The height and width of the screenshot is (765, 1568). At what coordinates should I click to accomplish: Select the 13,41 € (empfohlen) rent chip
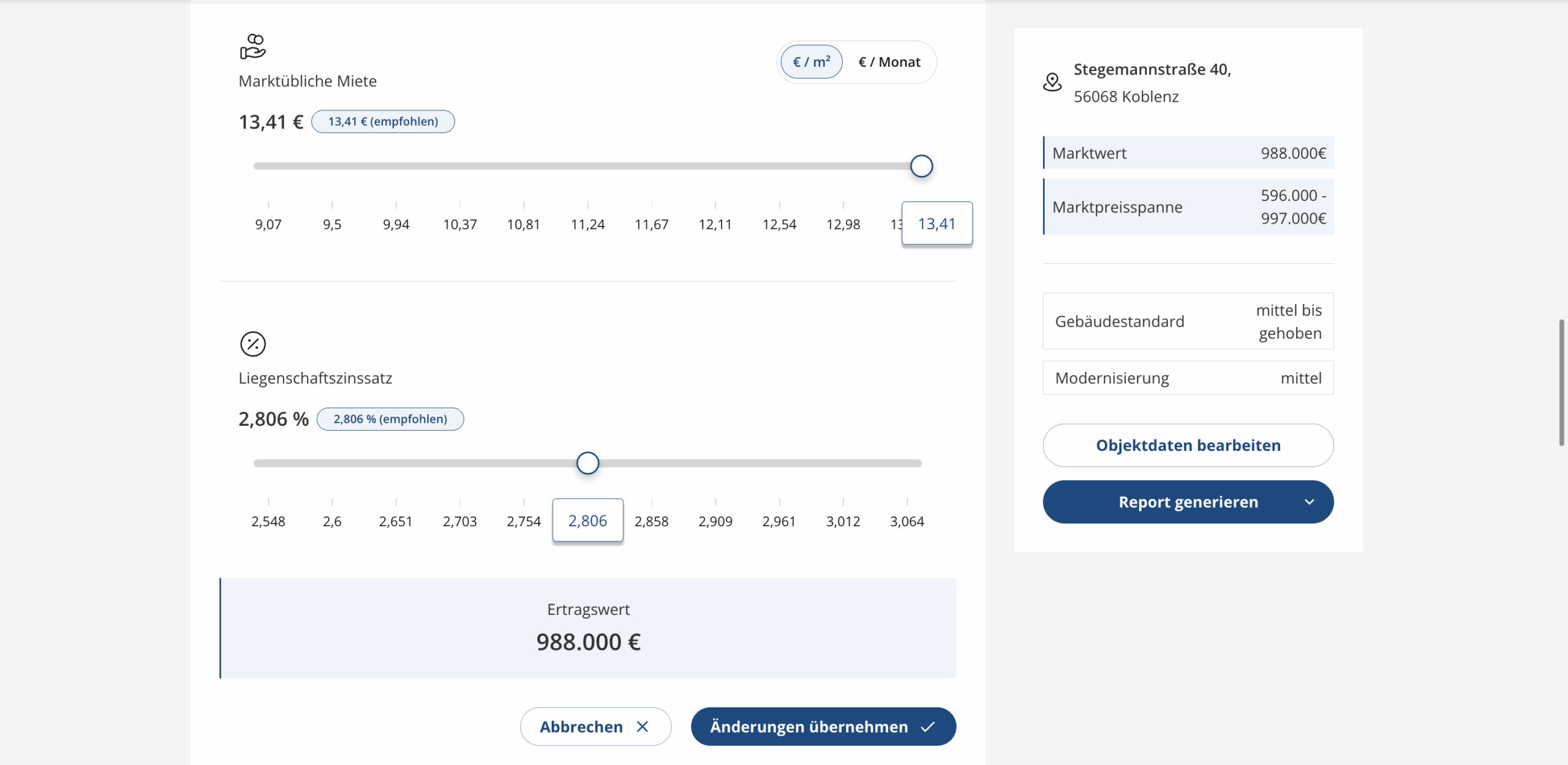(383, 121)
